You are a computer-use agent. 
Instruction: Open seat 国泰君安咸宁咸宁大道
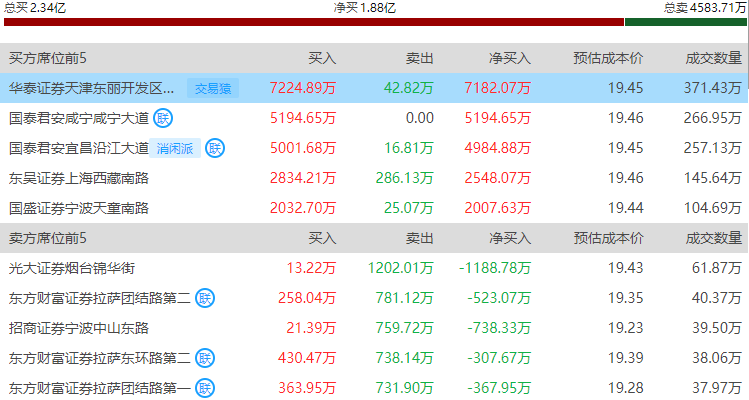[x=79, y=118]
